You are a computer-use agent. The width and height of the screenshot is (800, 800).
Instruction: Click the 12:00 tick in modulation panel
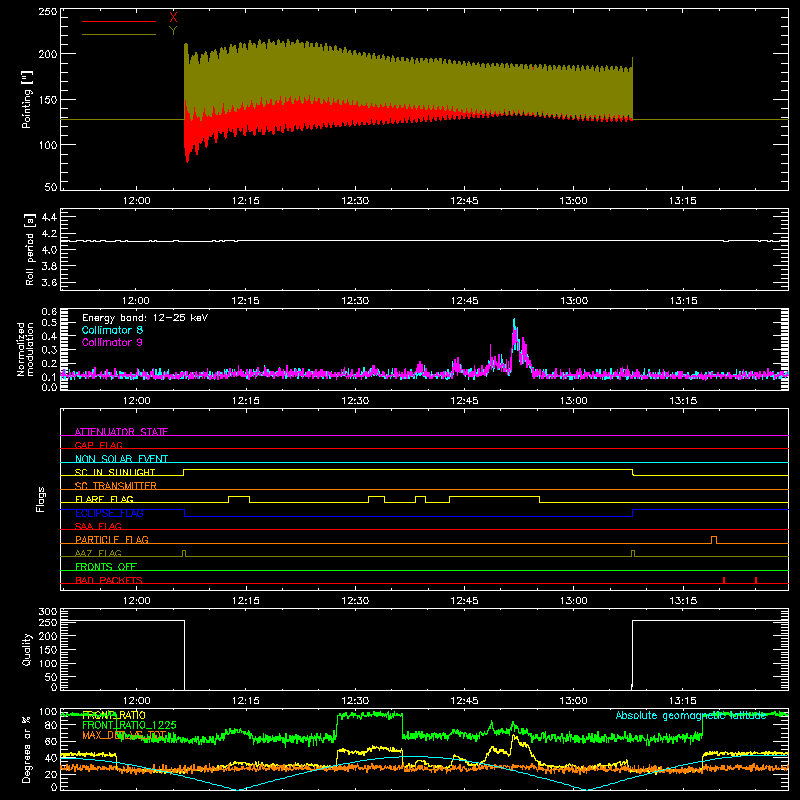pos(136,401)
